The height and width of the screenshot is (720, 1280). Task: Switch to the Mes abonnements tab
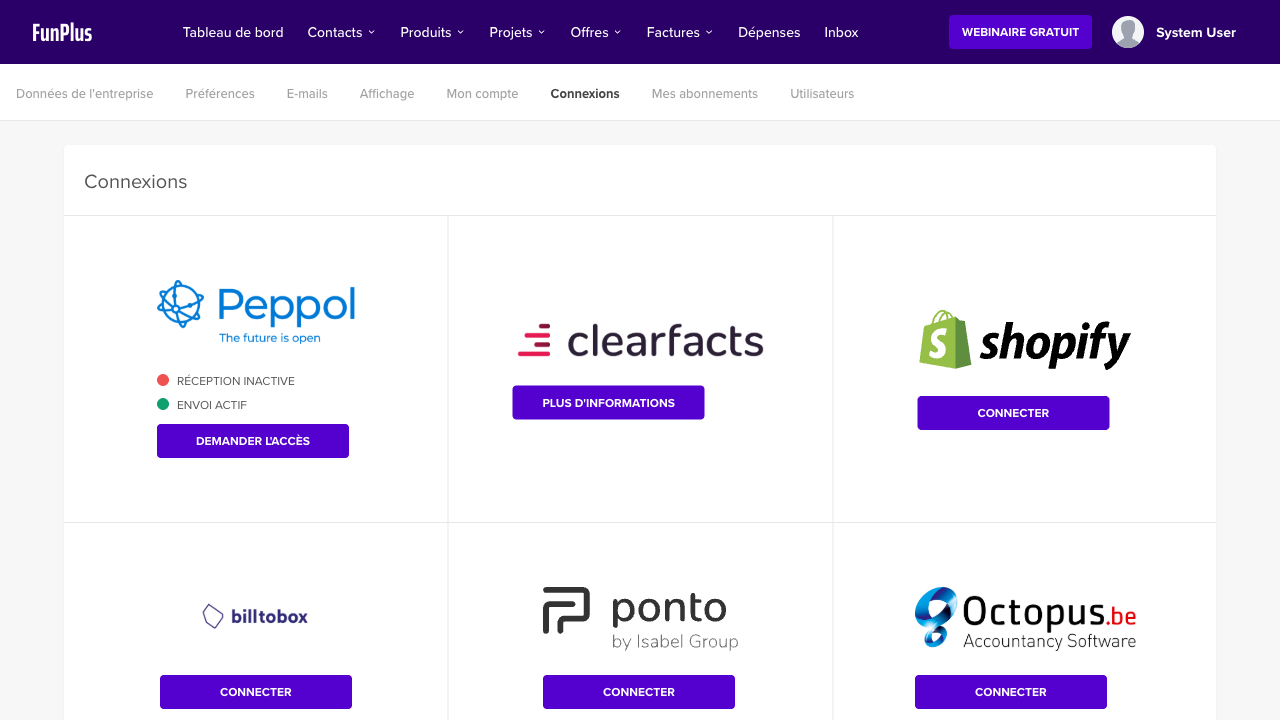click(704, 94)
